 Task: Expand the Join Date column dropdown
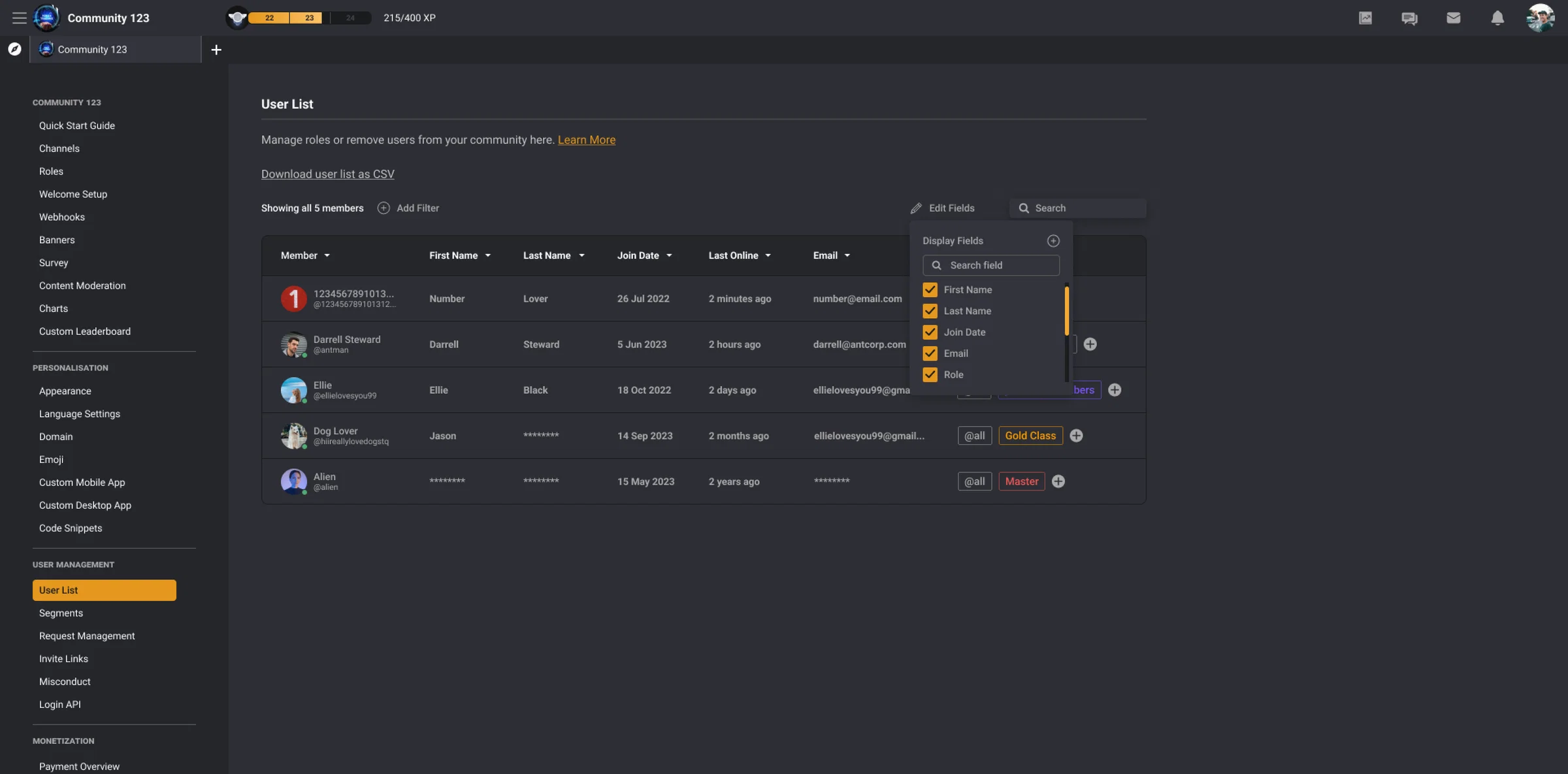pos(669,255)
